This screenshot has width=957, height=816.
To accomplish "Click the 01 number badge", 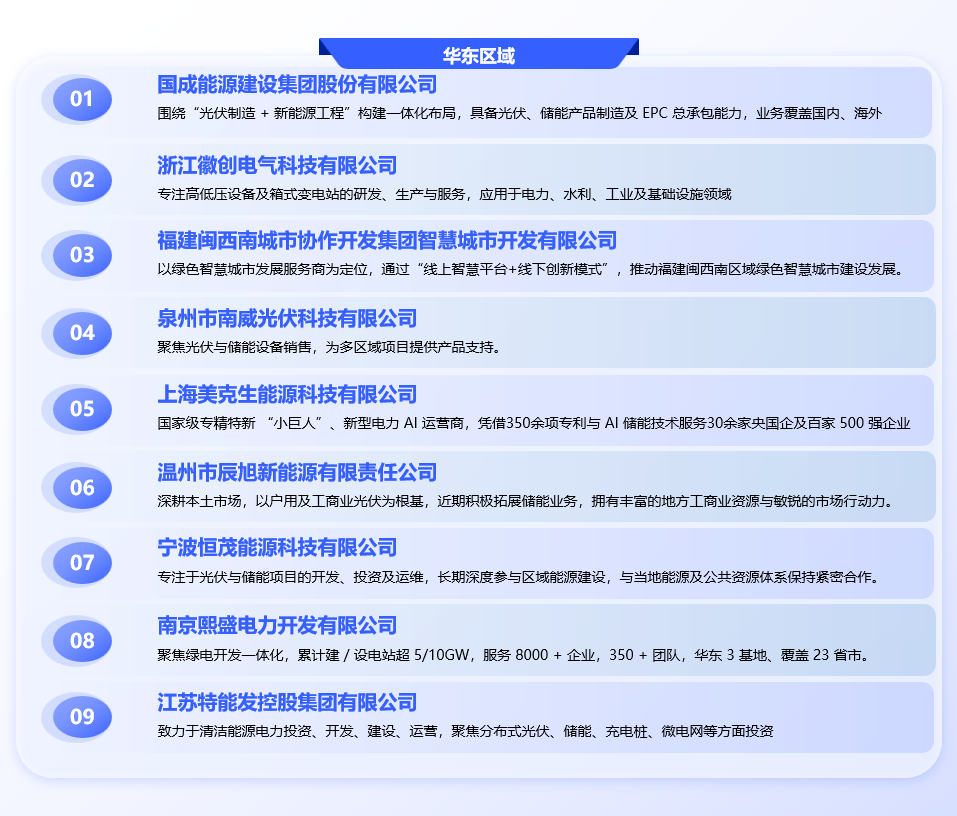I will coord(82,99).
